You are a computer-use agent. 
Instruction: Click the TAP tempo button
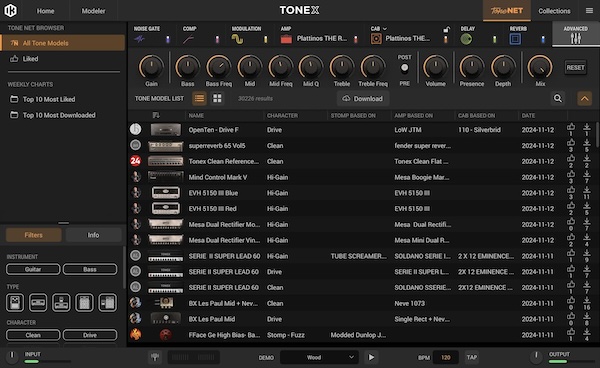point(471,357)
